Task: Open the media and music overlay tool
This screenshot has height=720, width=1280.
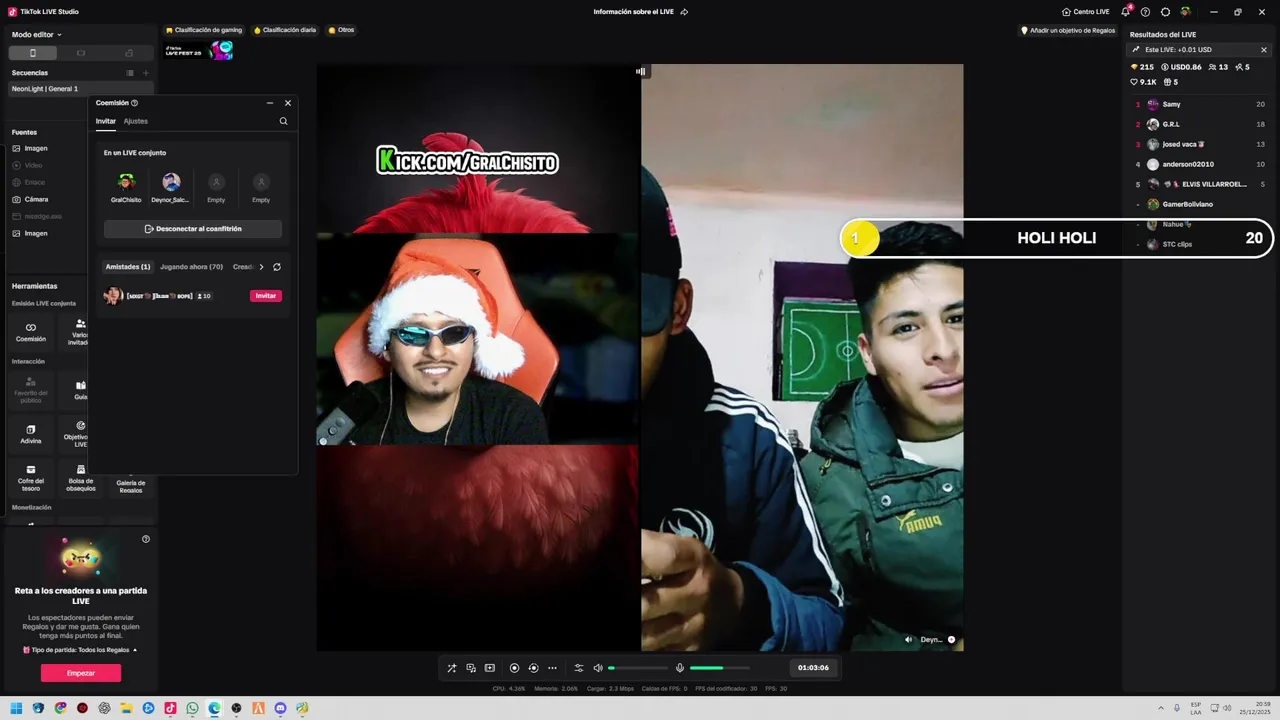Action: 471,668
